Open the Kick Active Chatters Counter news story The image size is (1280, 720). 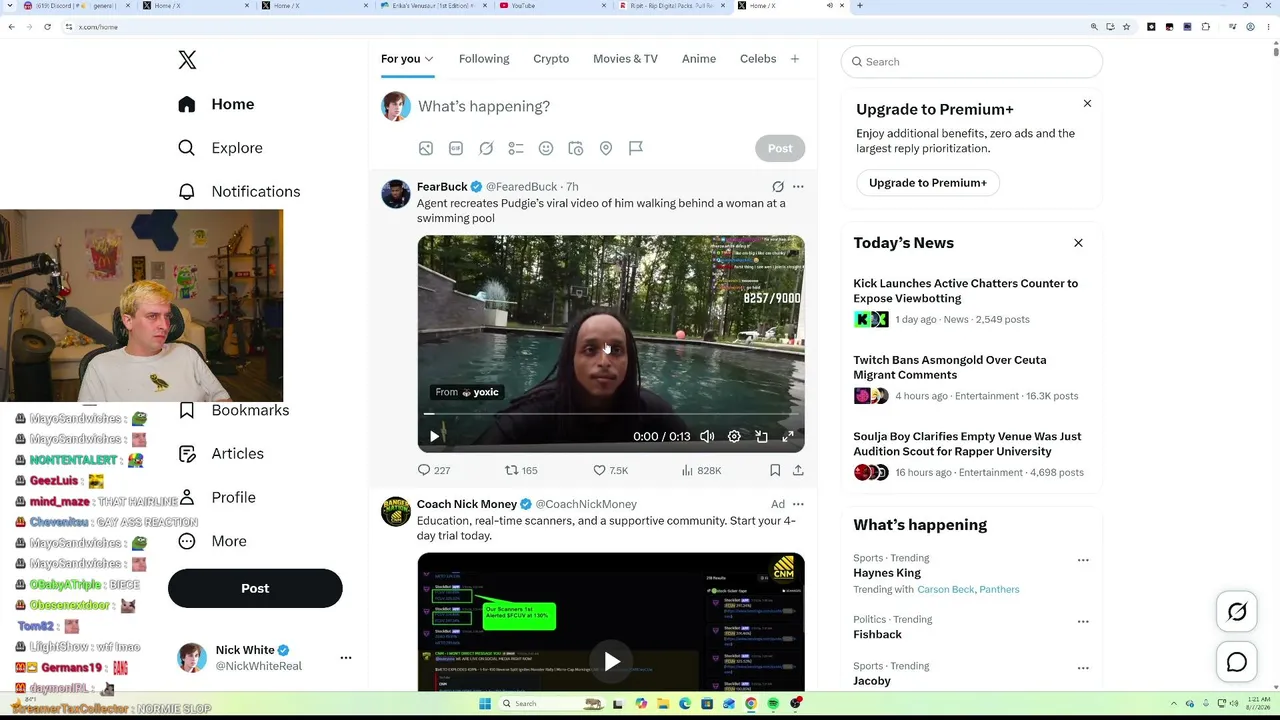(x=966, y=291)
